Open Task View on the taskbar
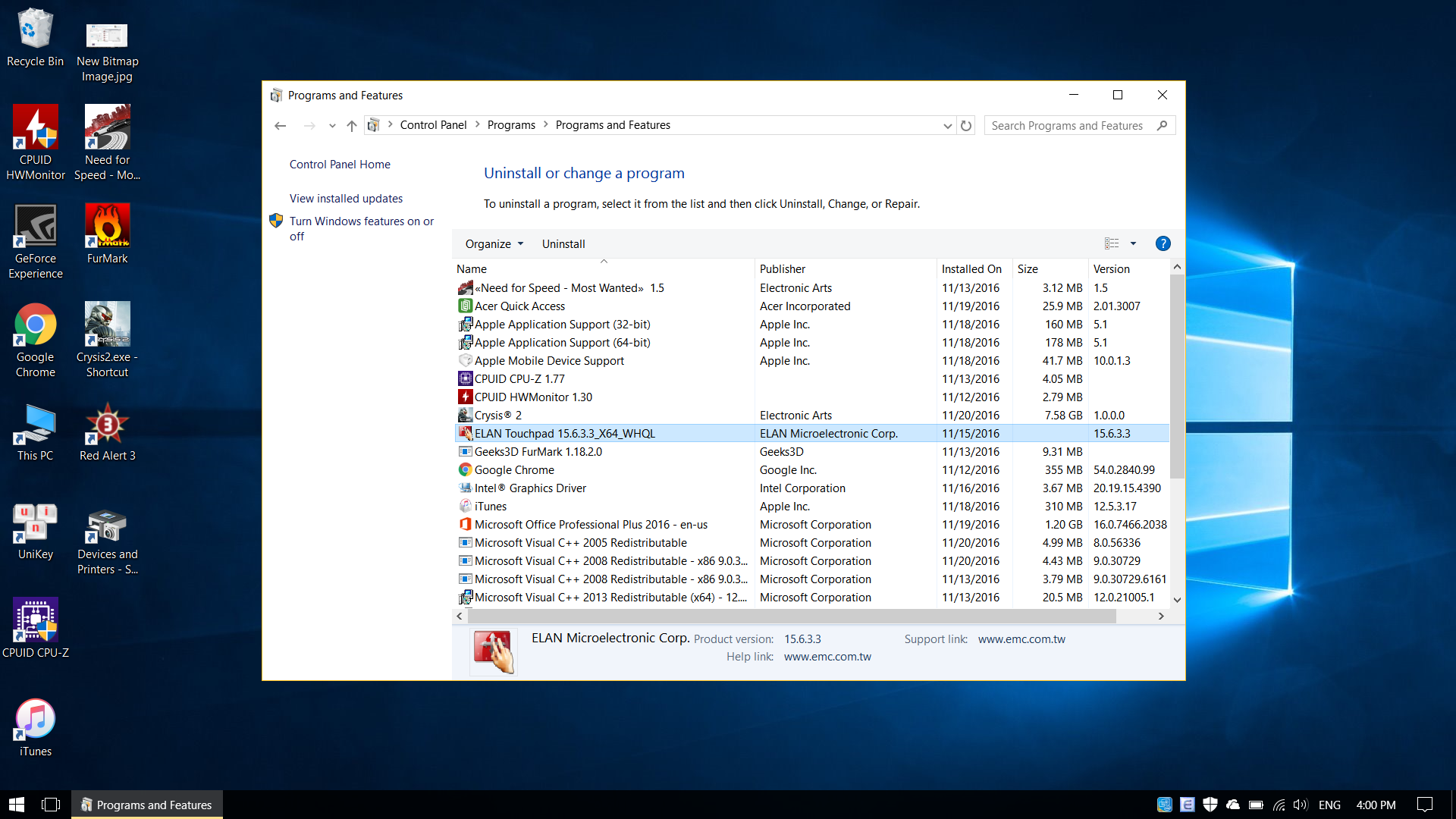Image resolution: width=1456 pixels, height=819 pixels. 51,805
